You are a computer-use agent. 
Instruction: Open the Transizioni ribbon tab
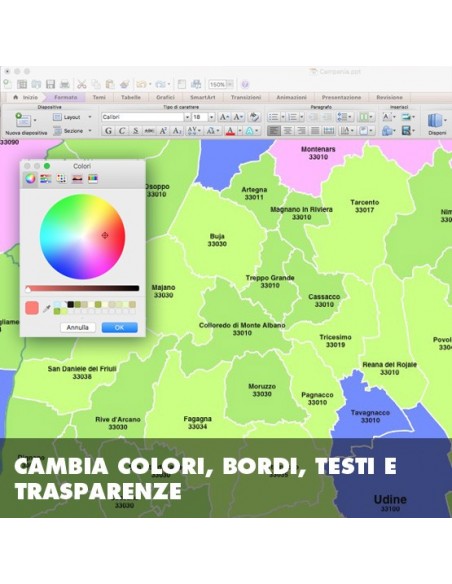click(x=246, y=97)
